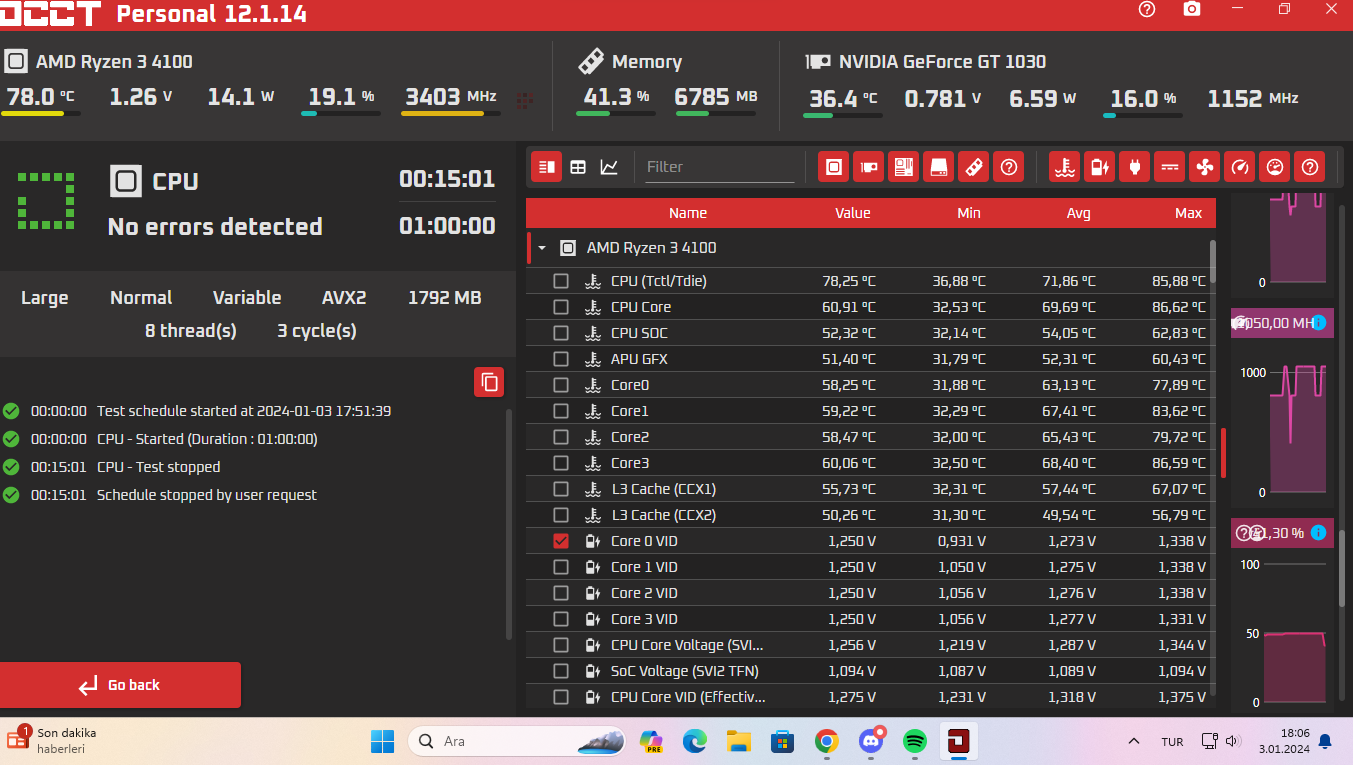Open OCCT help from the title bar
1353x765 pixels.
(1147, 9)
